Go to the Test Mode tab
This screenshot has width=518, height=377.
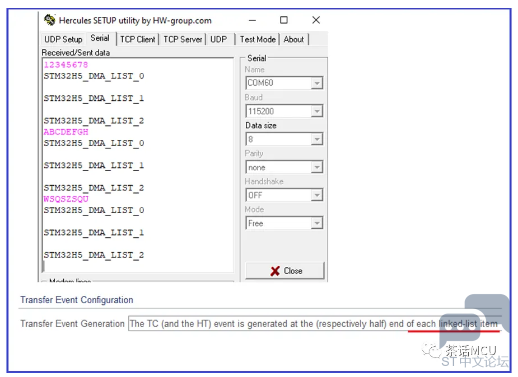pos(258,39)
